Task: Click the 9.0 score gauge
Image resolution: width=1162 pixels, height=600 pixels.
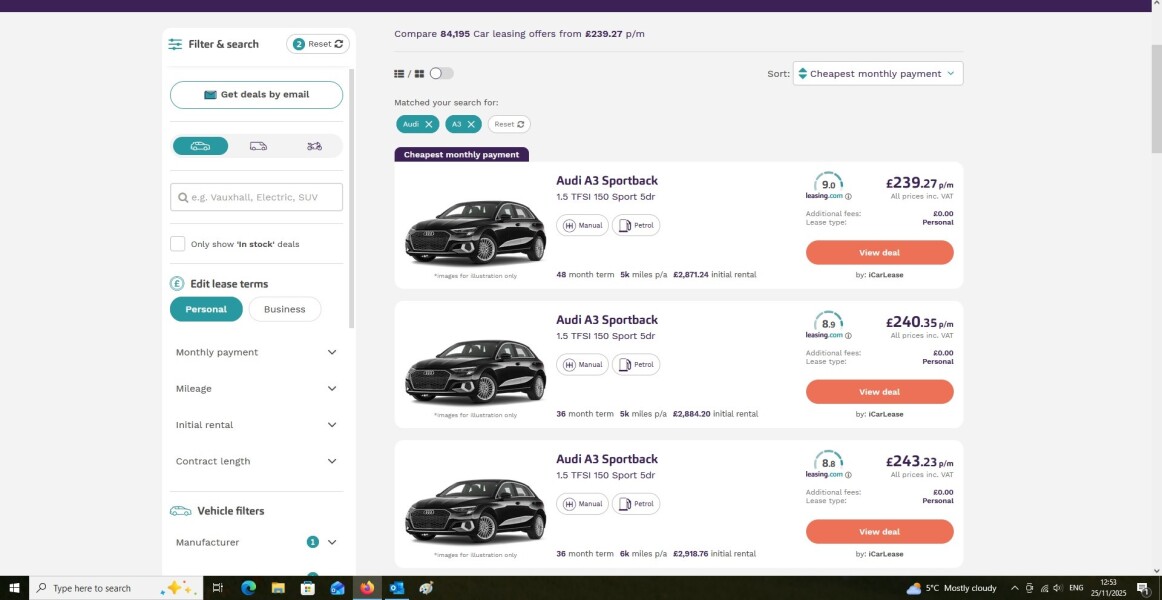Action: coord(829,182)
